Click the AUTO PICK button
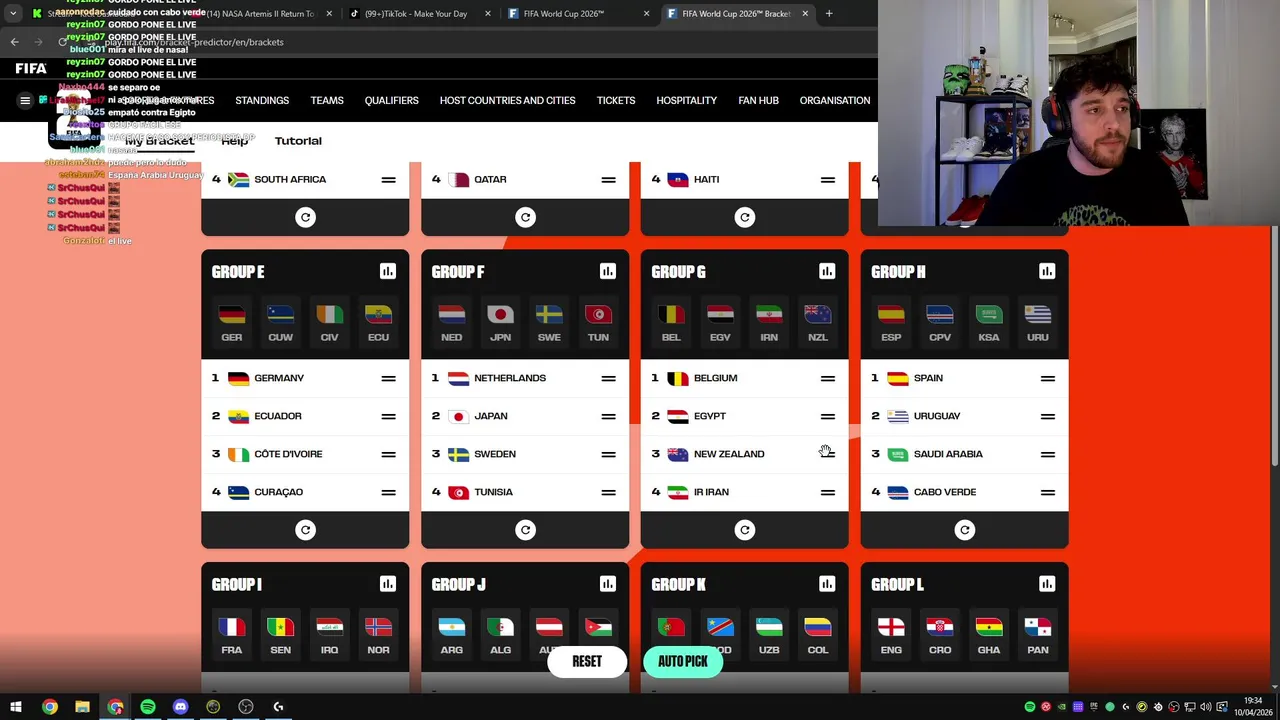Viewport: 1280px width, 720px height. (x=683, y=661)
